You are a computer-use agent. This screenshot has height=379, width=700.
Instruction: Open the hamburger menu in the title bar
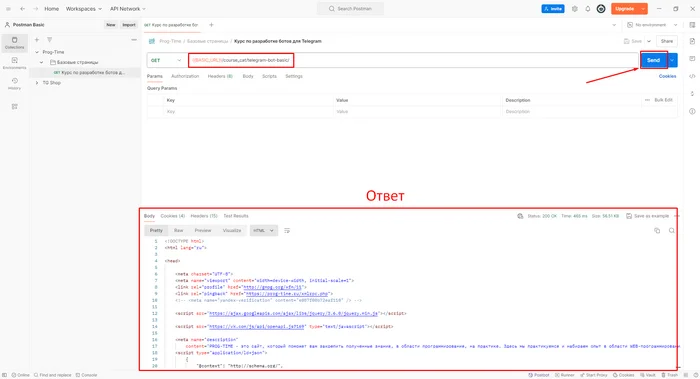[x=8, y=8]
